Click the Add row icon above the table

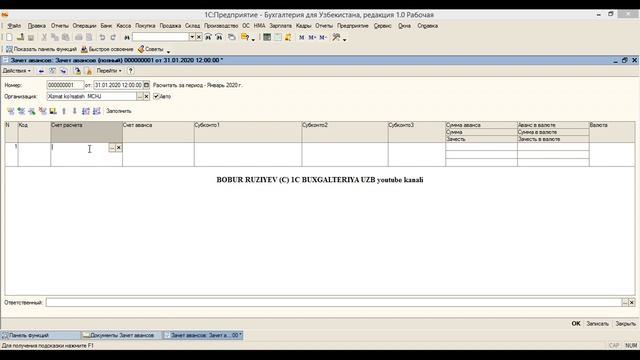(11, 111)
